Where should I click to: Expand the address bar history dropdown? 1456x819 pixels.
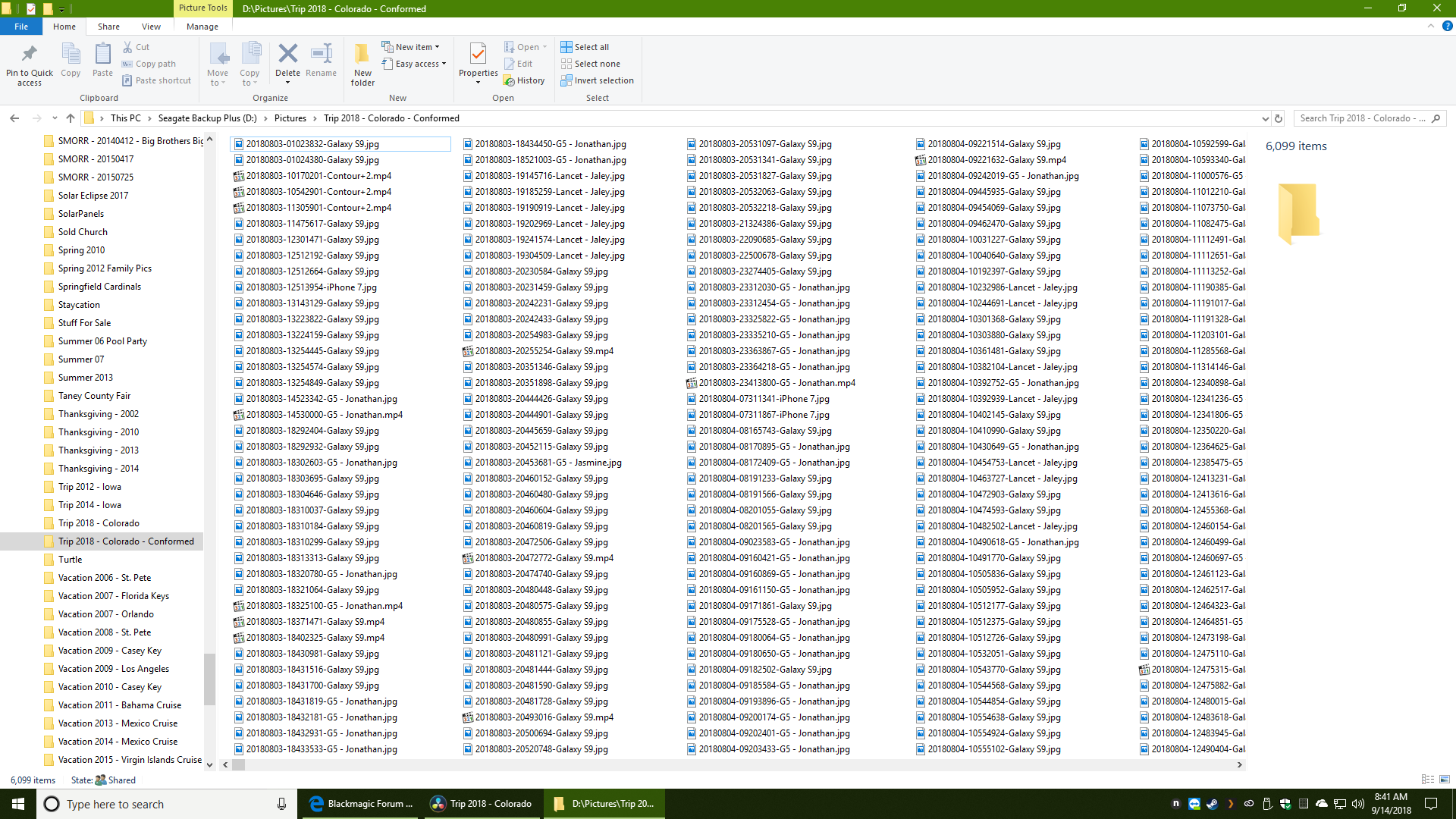pos(1265,118)
